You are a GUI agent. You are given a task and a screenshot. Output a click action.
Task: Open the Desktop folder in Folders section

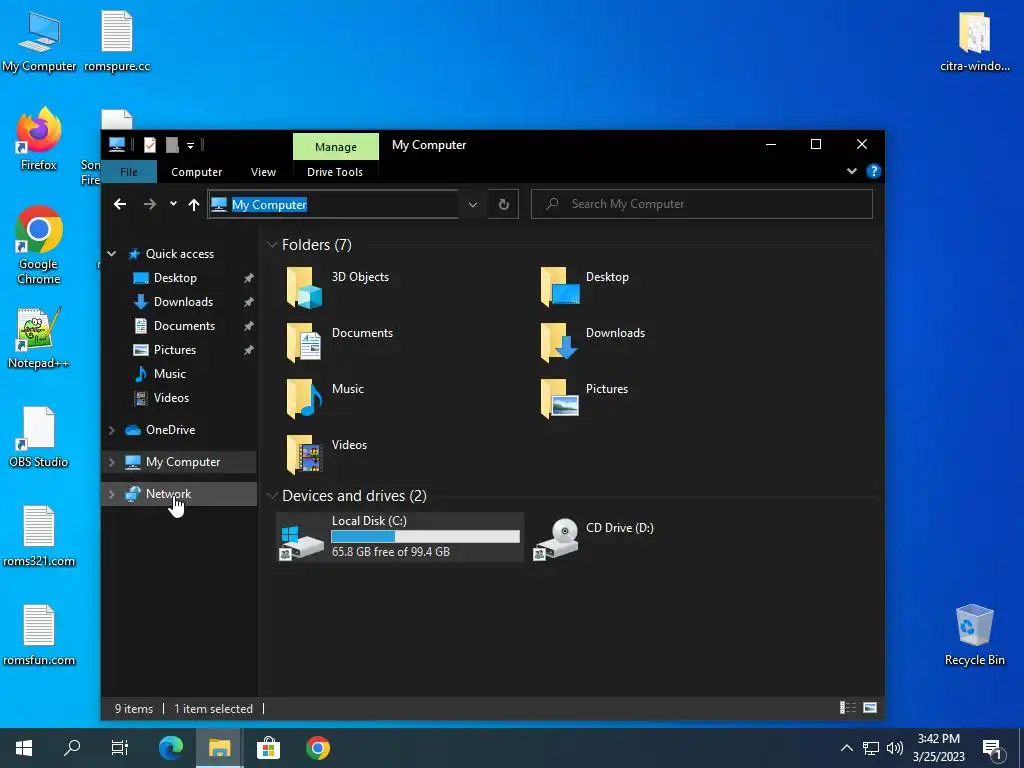[x=560, y=287]
